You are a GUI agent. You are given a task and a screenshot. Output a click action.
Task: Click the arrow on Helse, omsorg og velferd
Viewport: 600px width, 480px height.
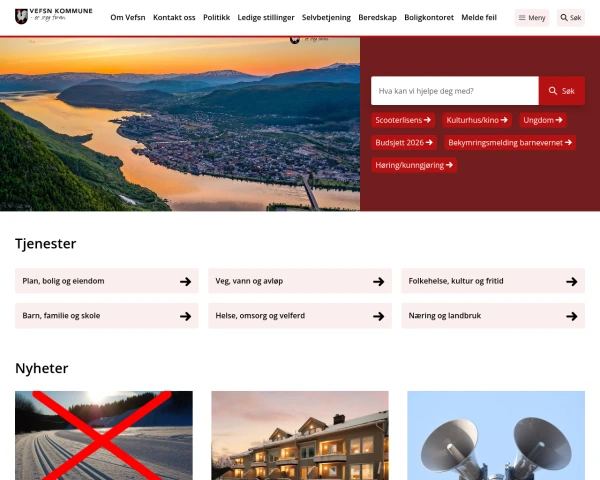[x=379, y=316]
